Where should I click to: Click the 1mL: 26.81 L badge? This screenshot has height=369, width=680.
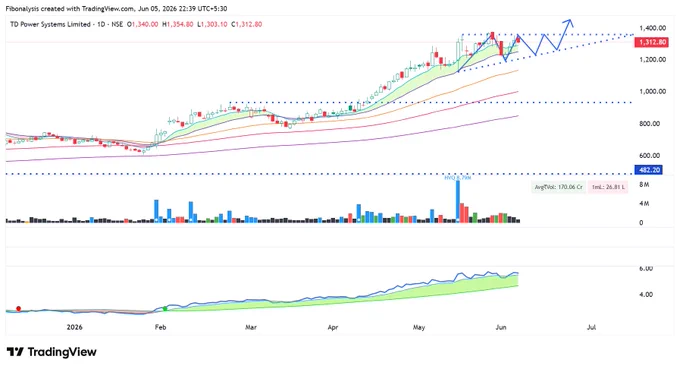pos(608,187)
